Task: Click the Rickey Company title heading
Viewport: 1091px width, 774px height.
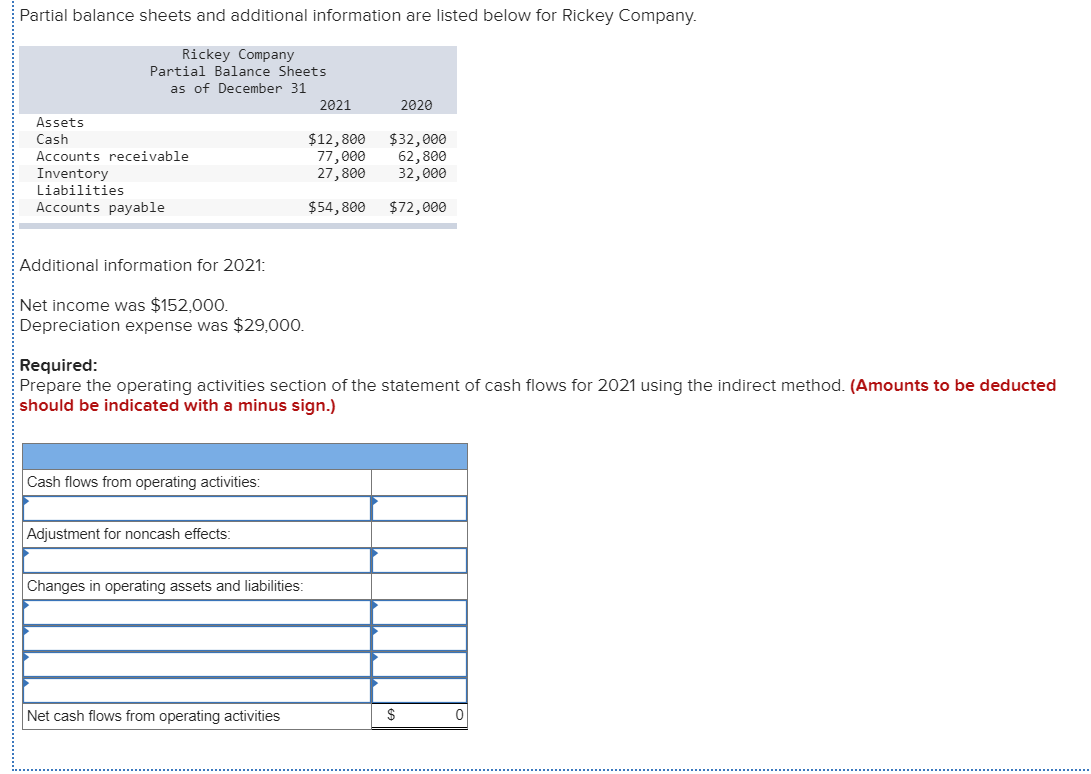Action: coord(236,54)
